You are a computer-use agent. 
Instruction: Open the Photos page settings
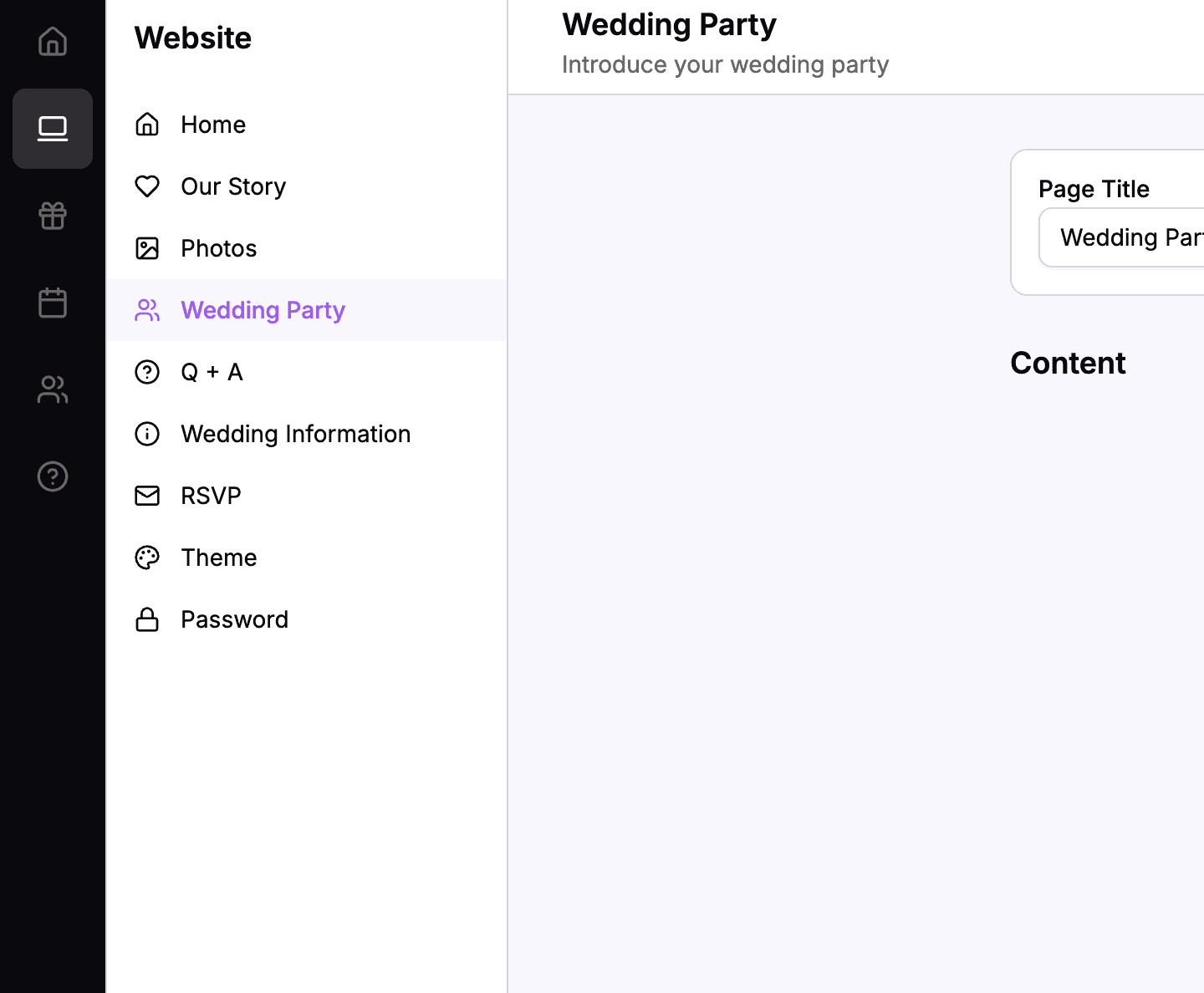218,248
